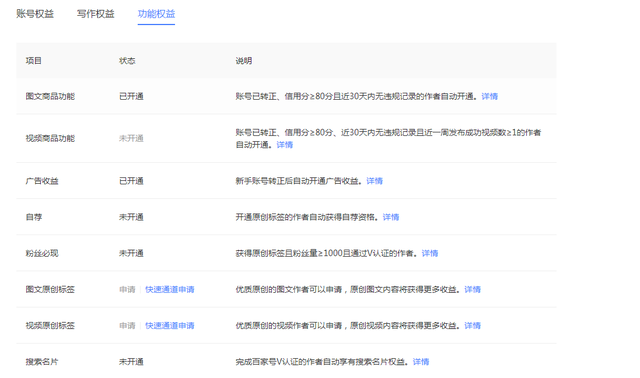Screen dimensions: 640x378
Task: Click 快速通道申请 for 图文原创标签
Action: 170,289
